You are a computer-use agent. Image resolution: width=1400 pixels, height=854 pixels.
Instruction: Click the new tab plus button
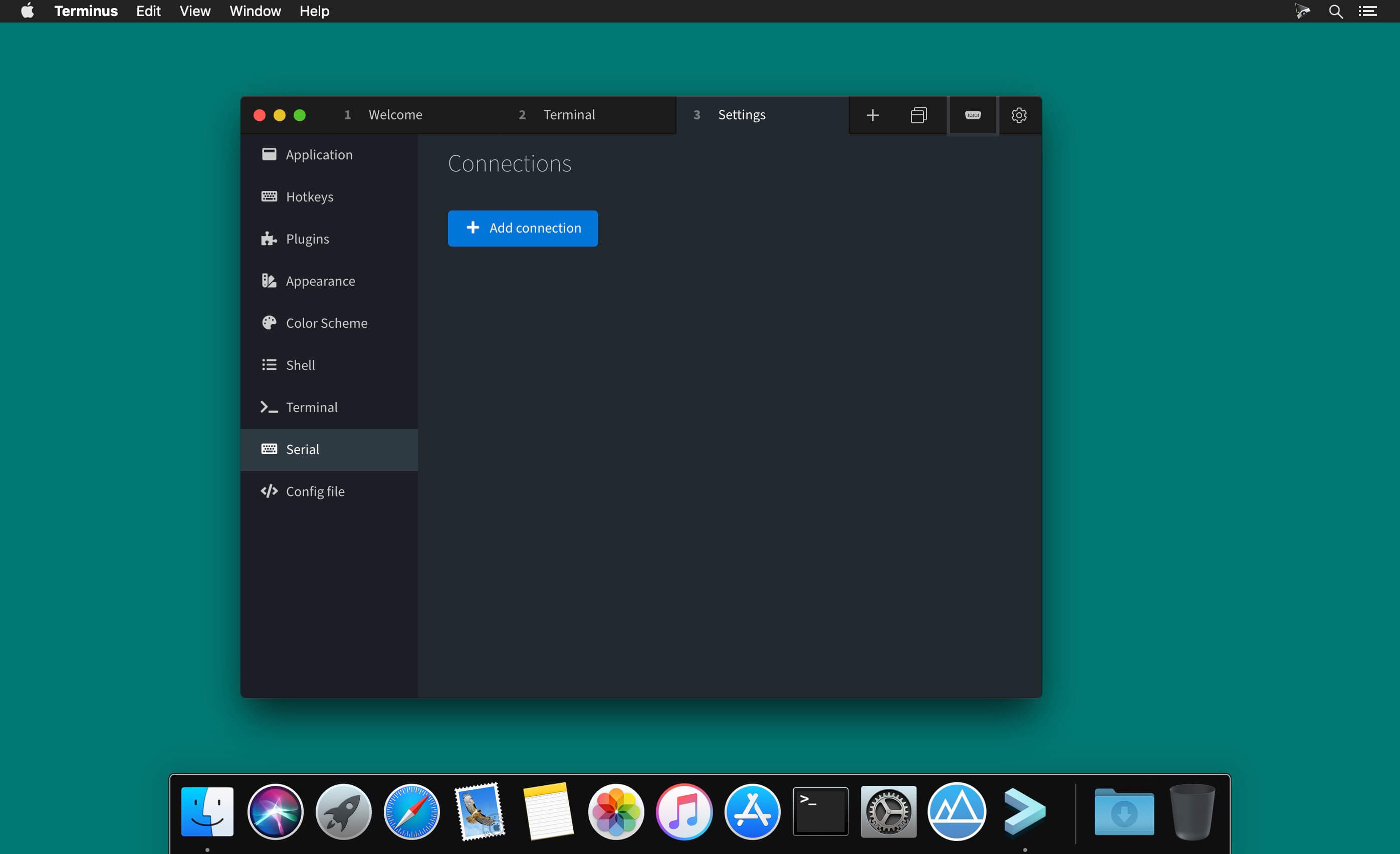pyautogui.click(x=872, y=113)
